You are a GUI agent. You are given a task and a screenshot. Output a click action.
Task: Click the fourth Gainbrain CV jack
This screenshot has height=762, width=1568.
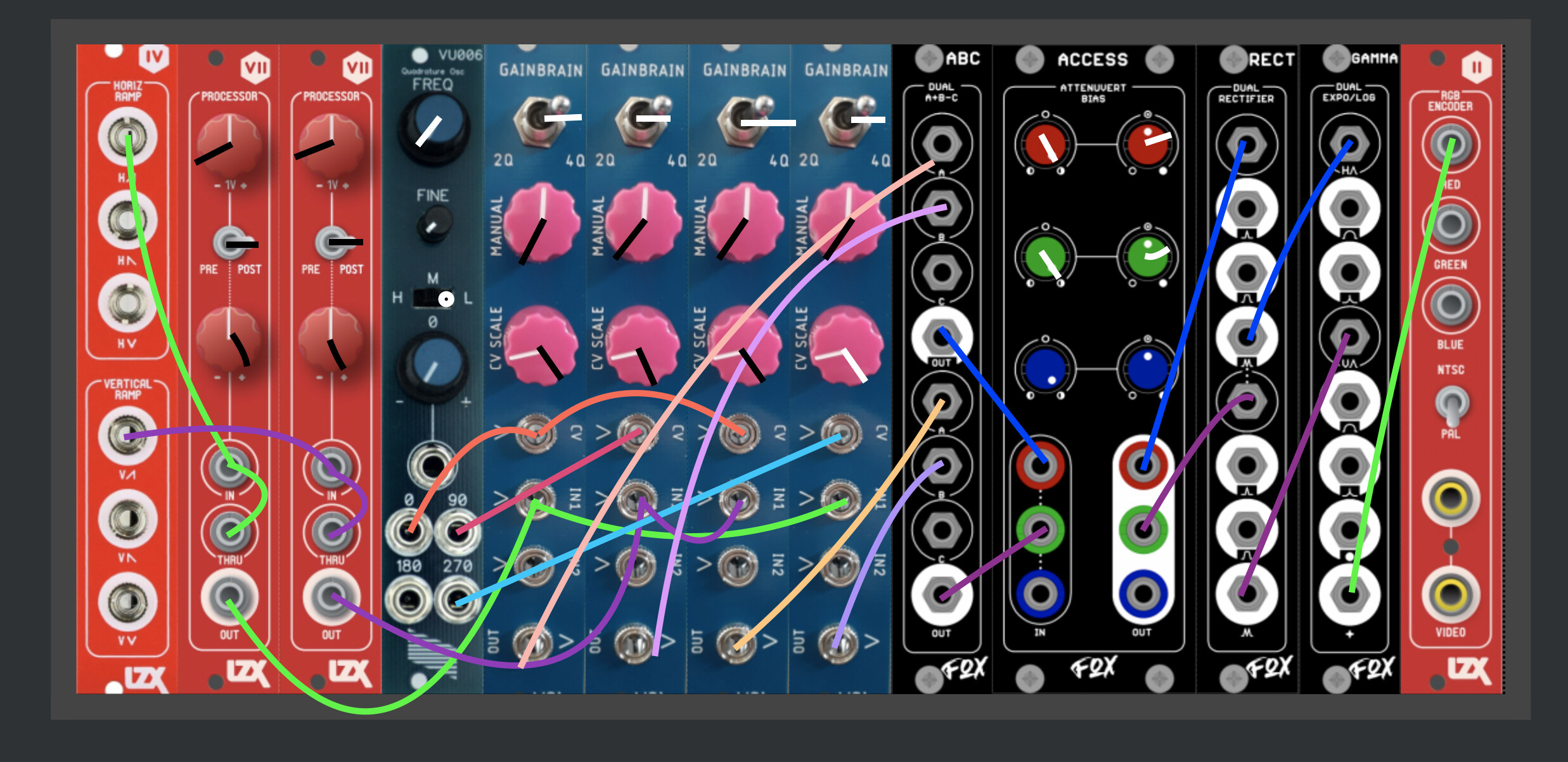841,434
